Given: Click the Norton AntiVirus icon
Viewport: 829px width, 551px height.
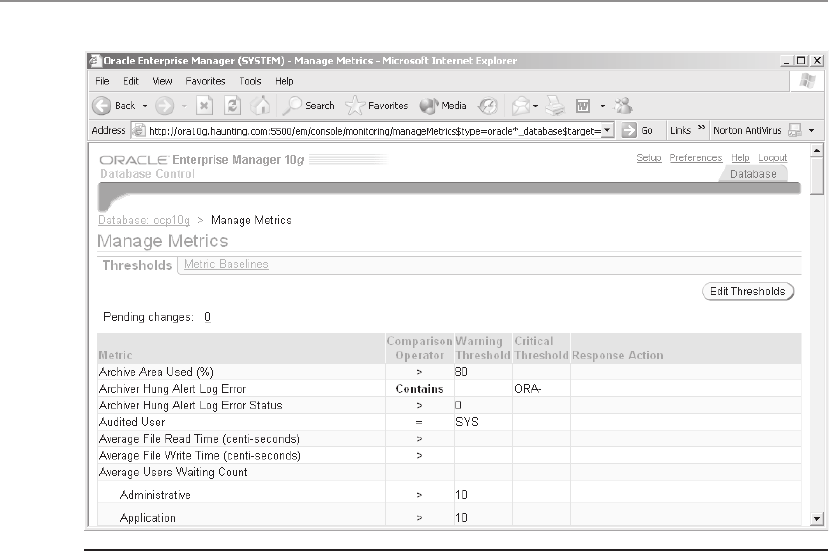Looking at the screenshot, I should coord(794,130).
